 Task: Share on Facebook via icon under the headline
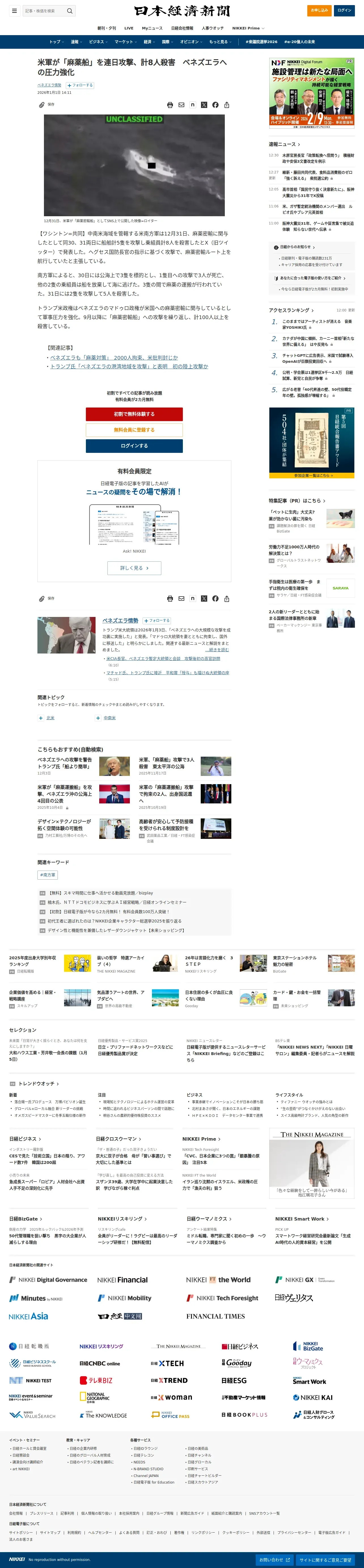(215, 105)
